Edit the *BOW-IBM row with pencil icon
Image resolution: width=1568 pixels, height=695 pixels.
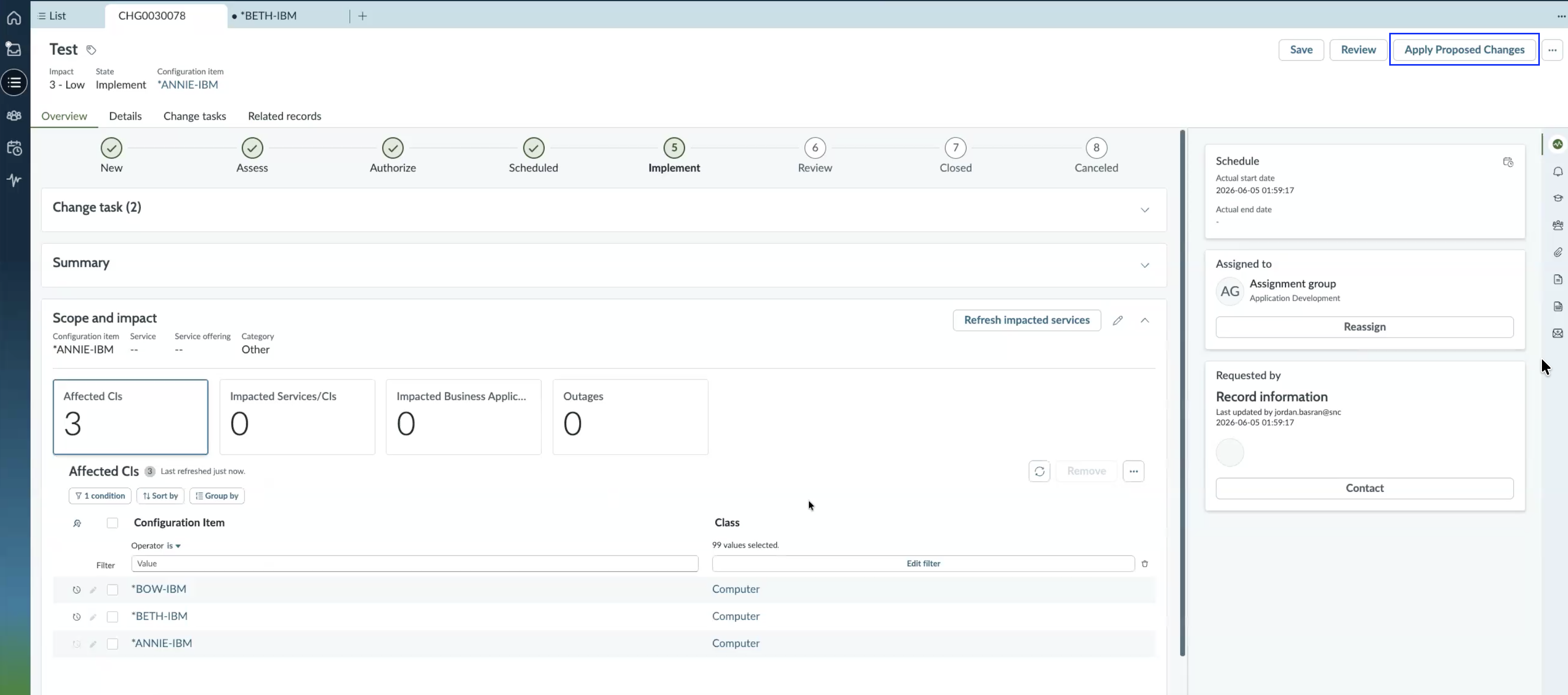tap(93, 590)
